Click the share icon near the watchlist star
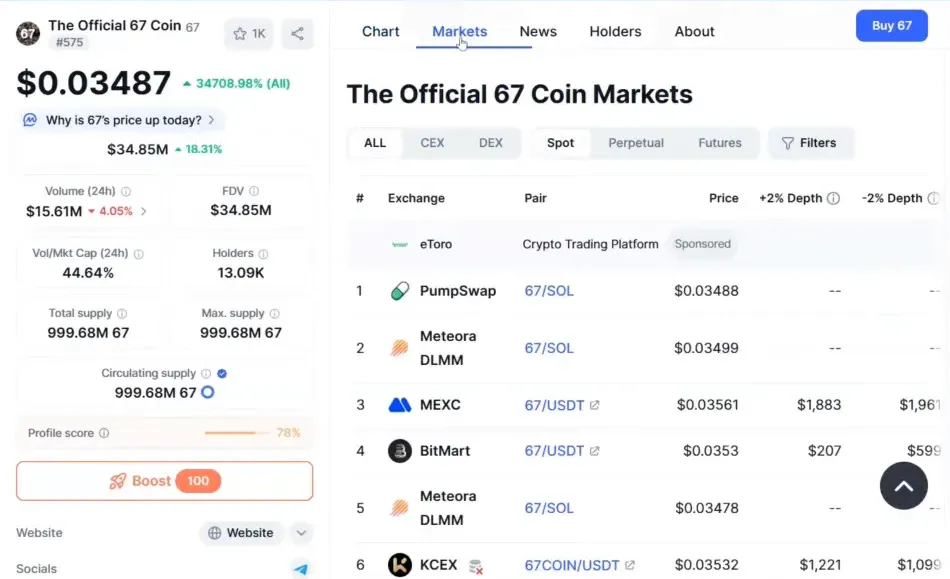Screen dimensions: 950x579 pyautogui.click(x=297, y=33)
